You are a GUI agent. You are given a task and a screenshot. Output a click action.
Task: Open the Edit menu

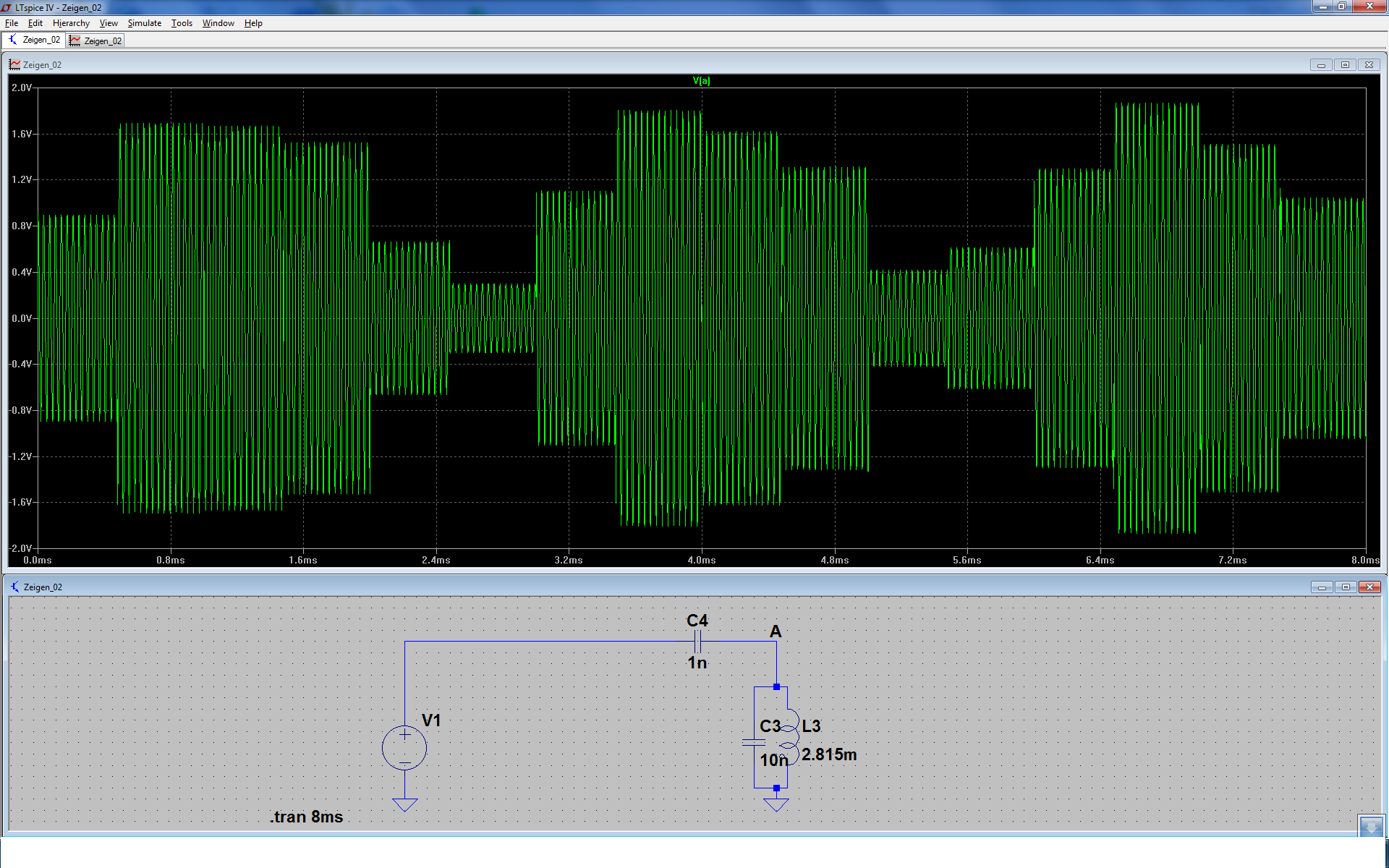pos(35,23)
